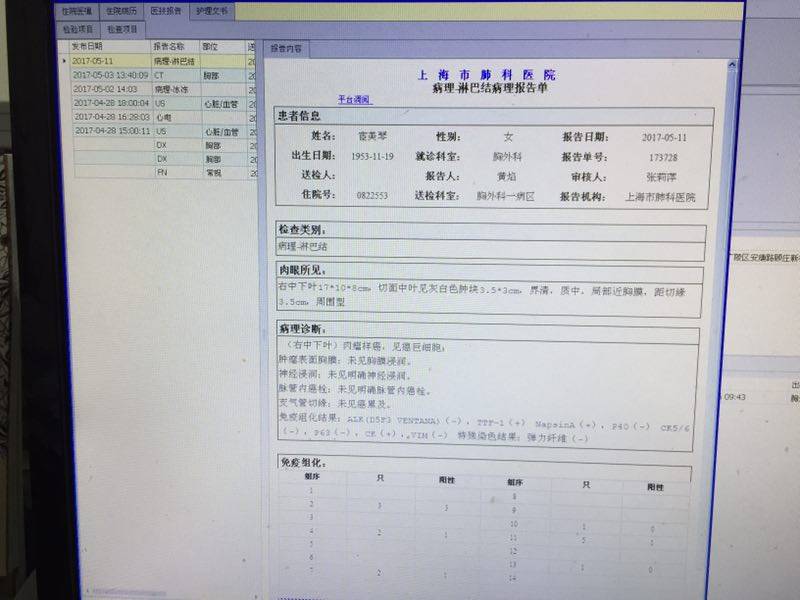Image resolution: width=800 pixels, height=600 pixels.
Task: Click the current-row arrow marker beside 2017-05-11
Action: 65,61
